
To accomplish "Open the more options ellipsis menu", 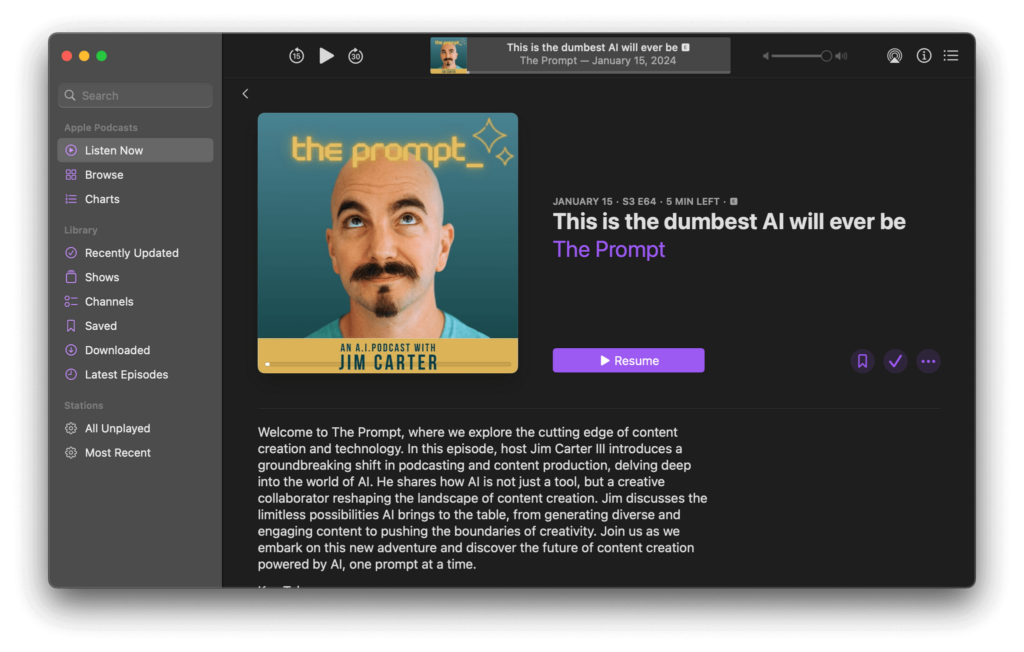I will tap(928, 361).
